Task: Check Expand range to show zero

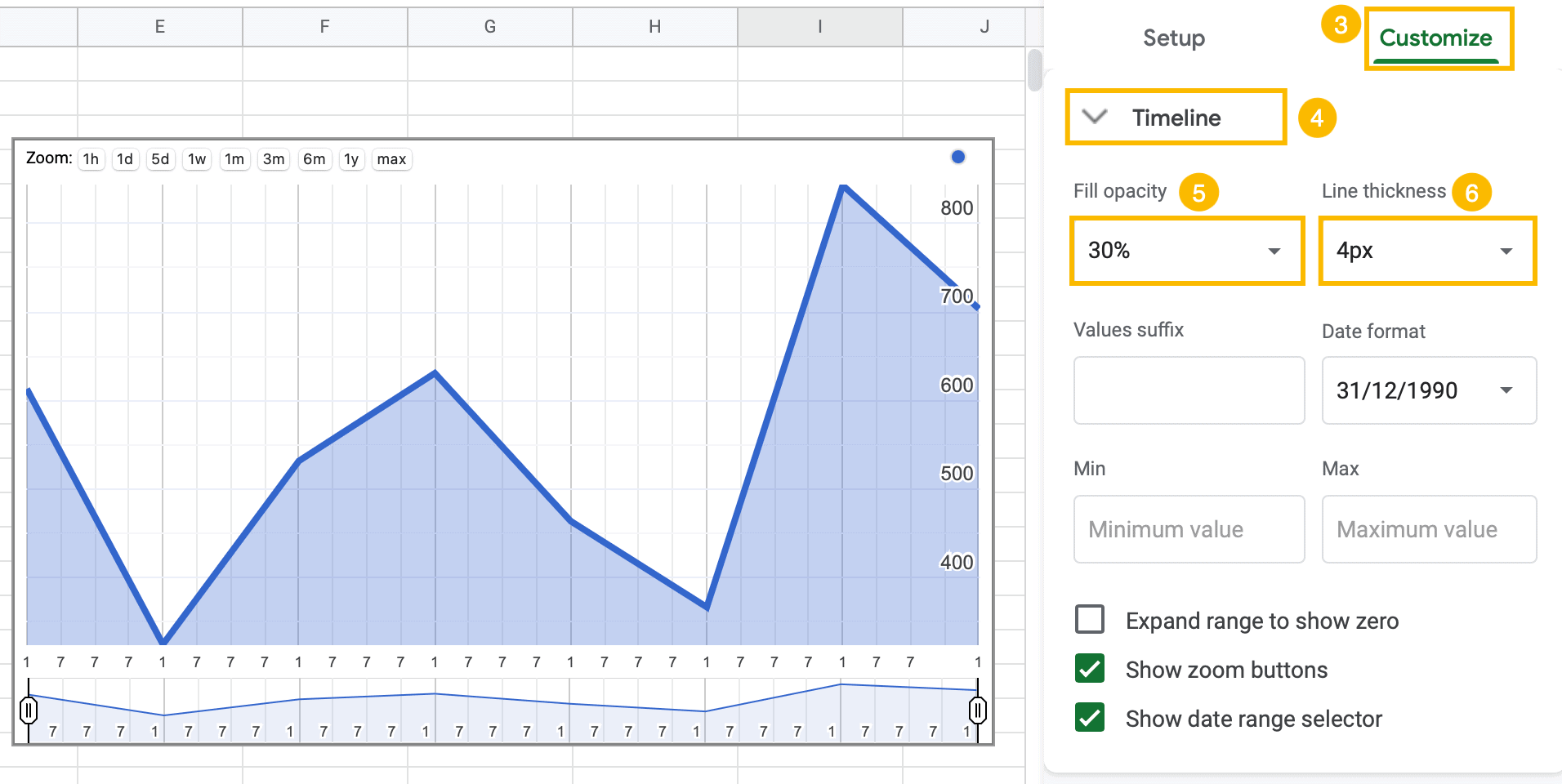Action: point(1089,620)
